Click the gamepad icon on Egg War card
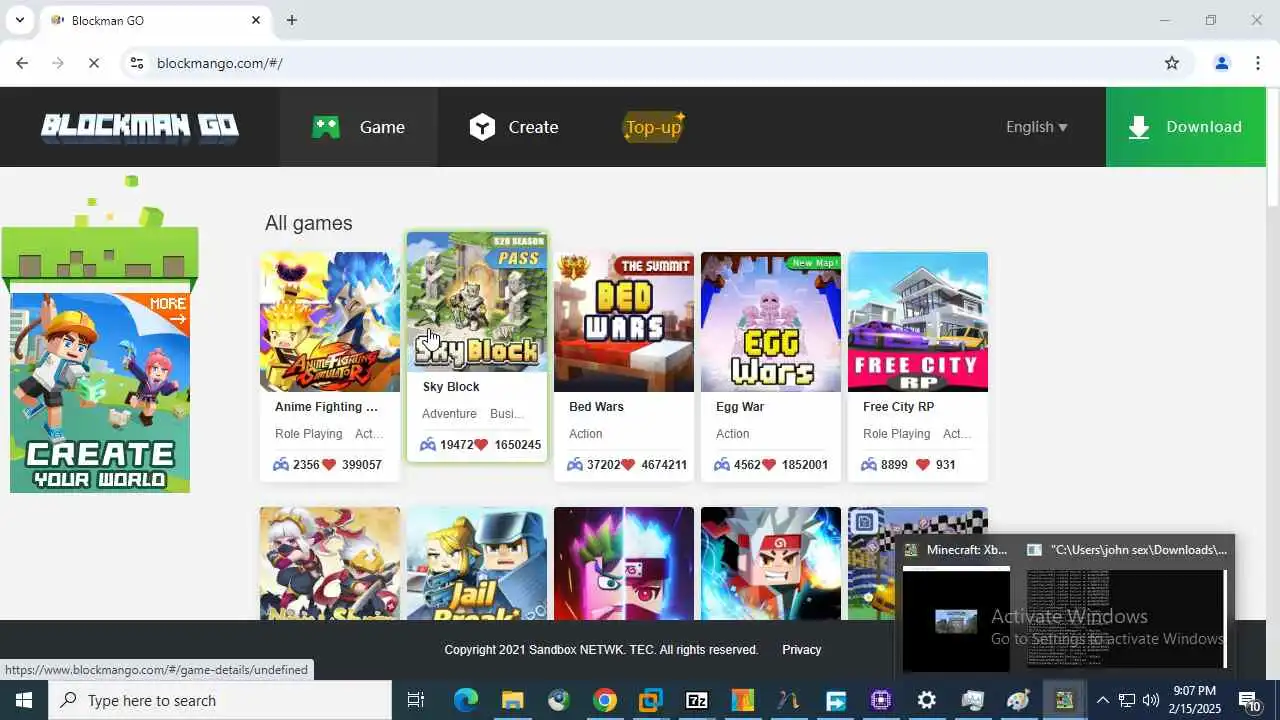The height and width of the screenshot is (720, 1280). point(722,465)
